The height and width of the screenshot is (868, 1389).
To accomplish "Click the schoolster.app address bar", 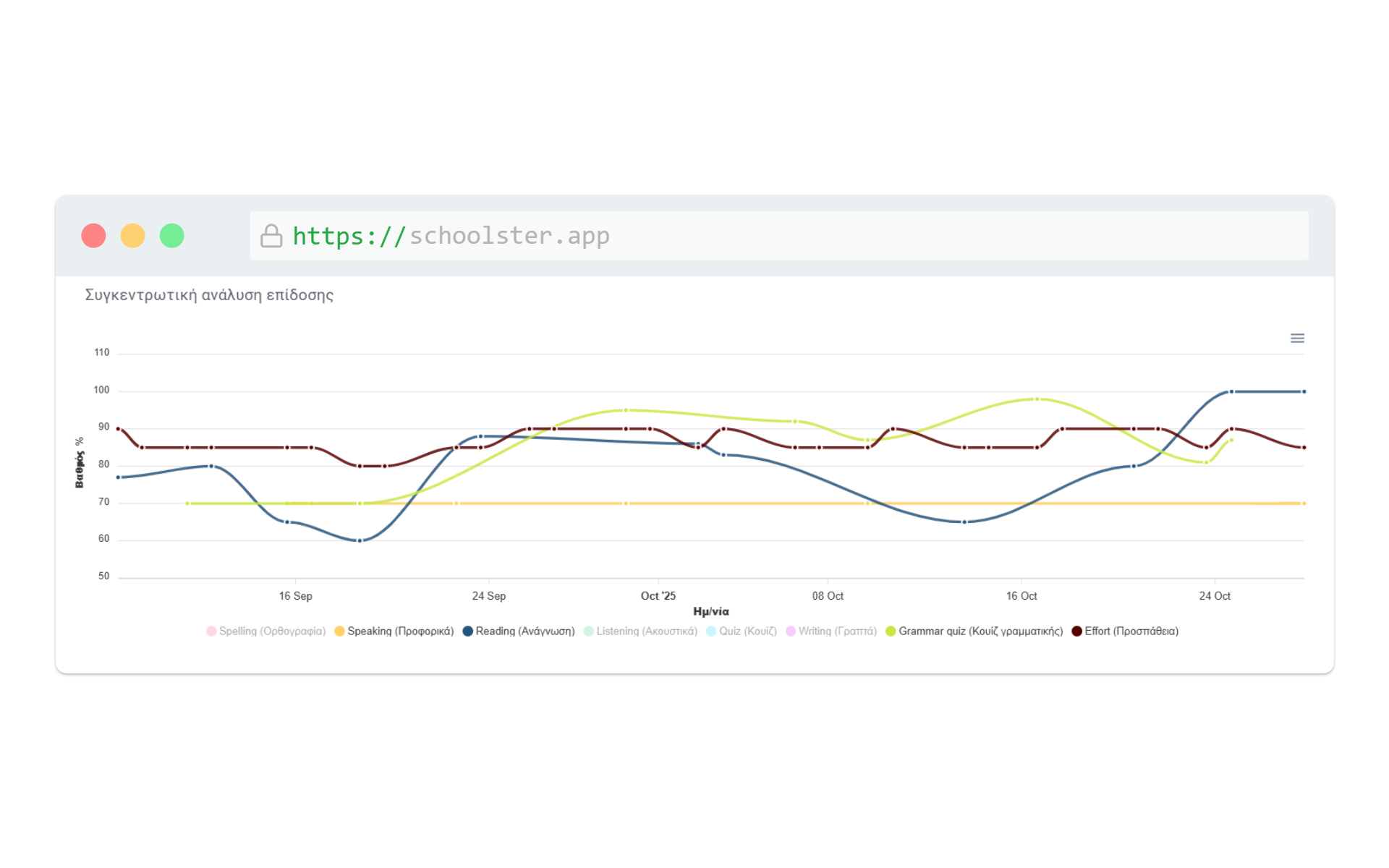I will tap(779, 236).
